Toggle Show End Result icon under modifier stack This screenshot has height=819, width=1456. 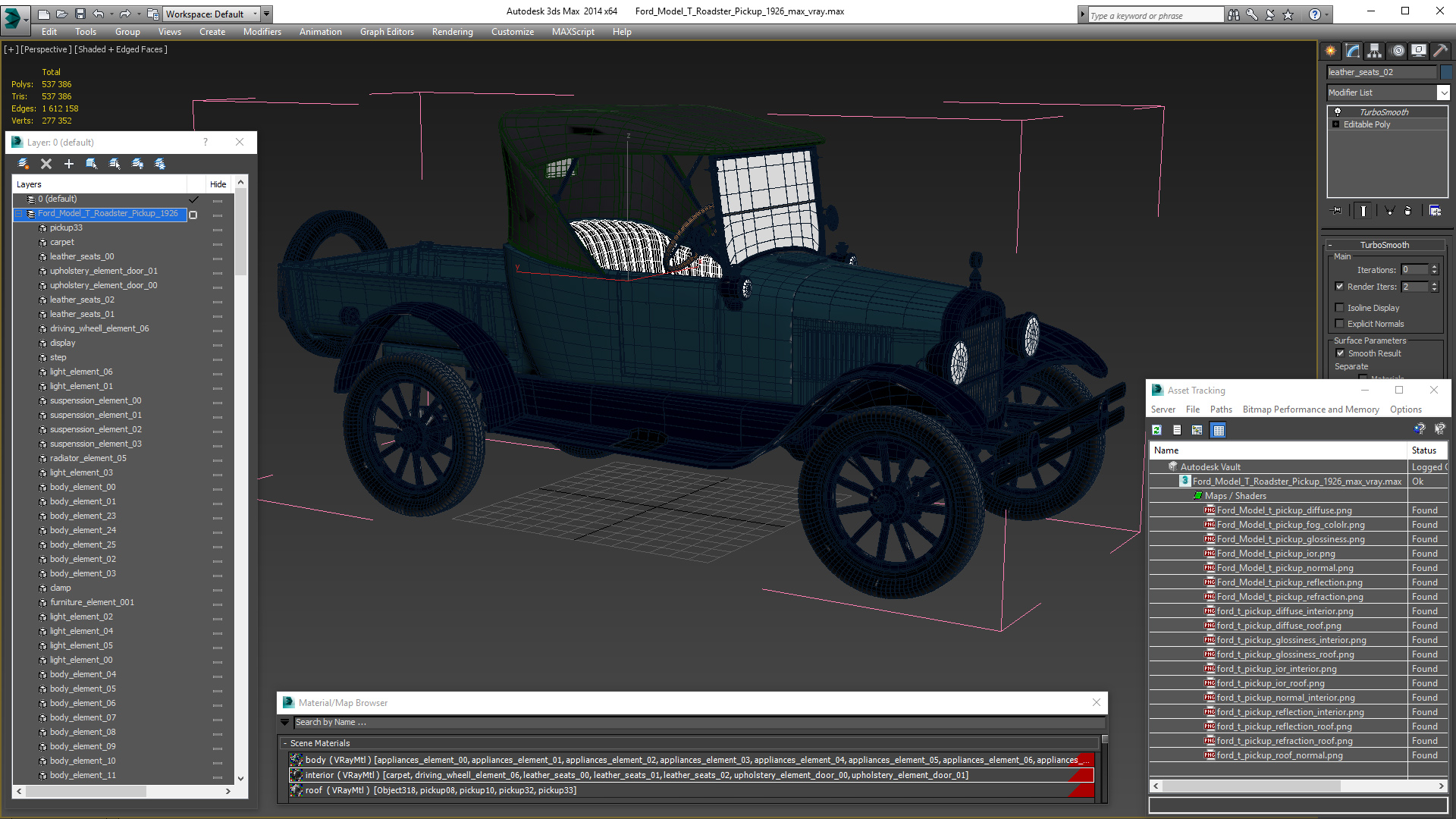pyautogui.click(x=1363, y=211)
